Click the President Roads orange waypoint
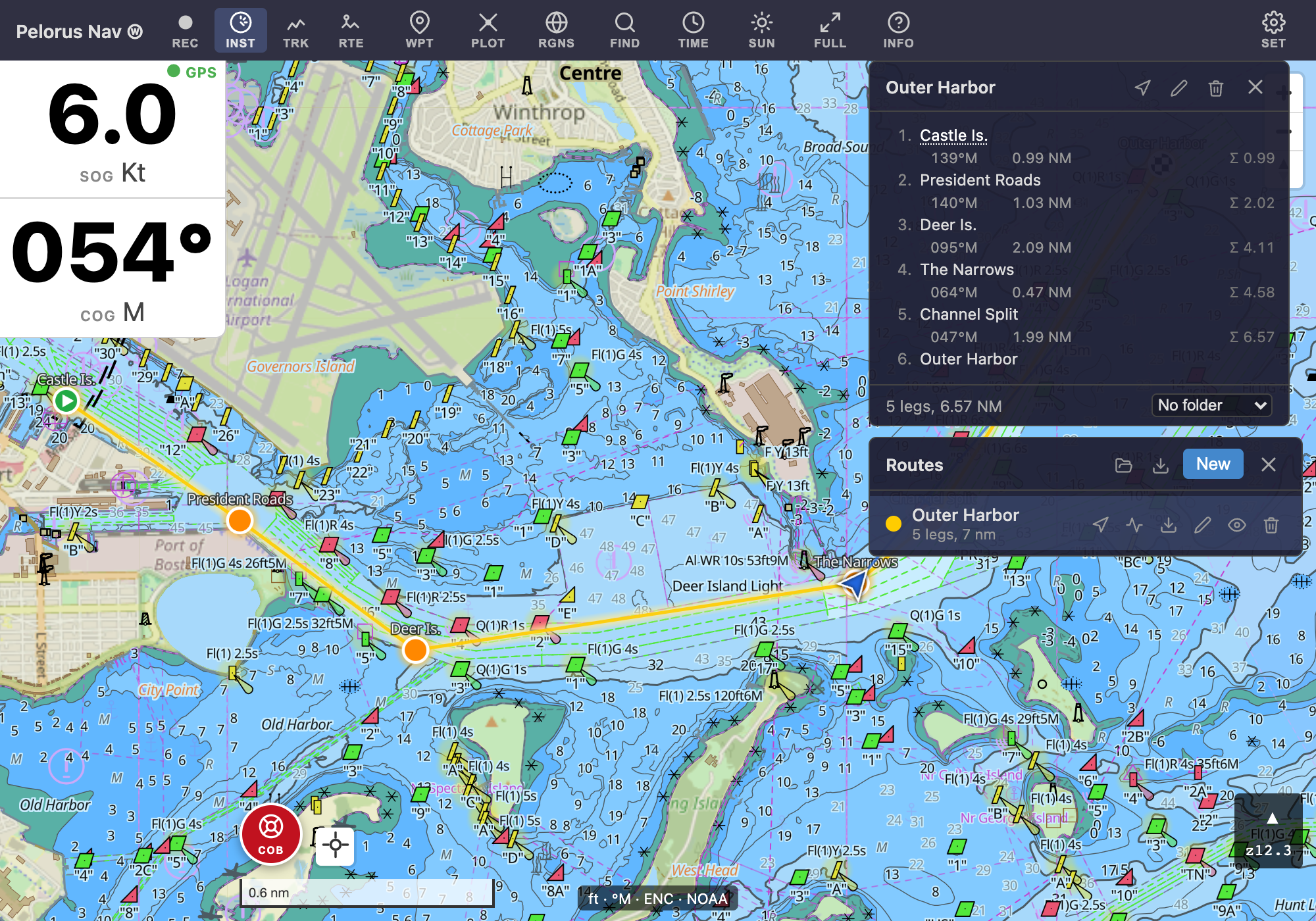This screenshot has height=921, width=1316. 240,520
